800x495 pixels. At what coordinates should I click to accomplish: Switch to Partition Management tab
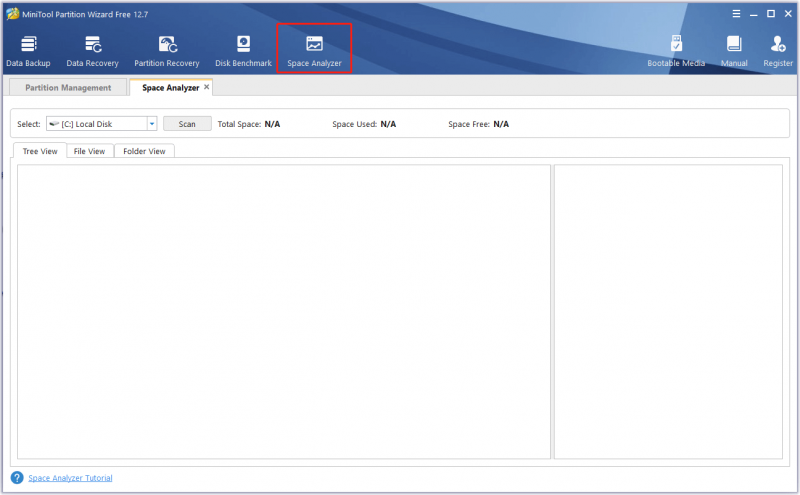pyautogui.click(x=68, y=87)
